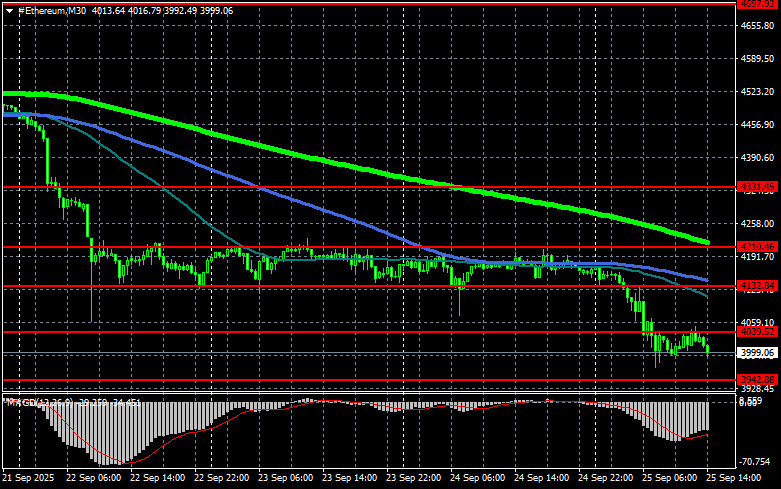781x489 pixels.
Task: Click the chart menu triangle beside #Ethereum
Action: [9, 10]
